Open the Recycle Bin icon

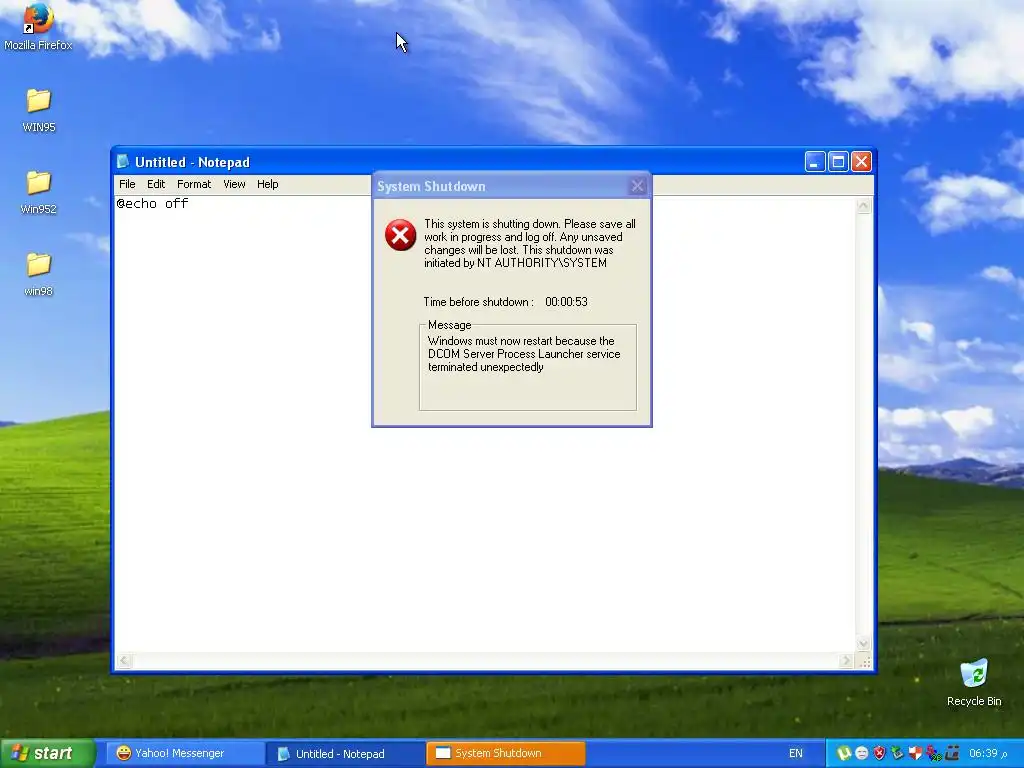pos(974,682)
